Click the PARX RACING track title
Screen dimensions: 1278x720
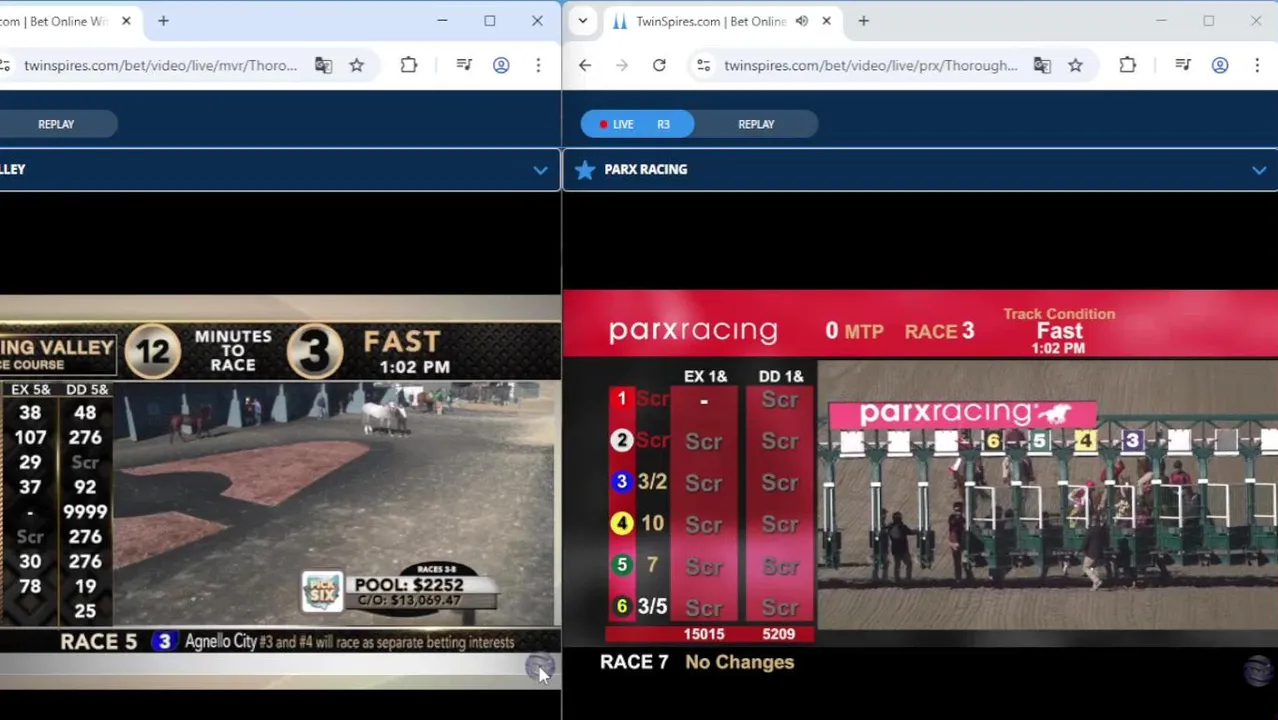(646, 170)
